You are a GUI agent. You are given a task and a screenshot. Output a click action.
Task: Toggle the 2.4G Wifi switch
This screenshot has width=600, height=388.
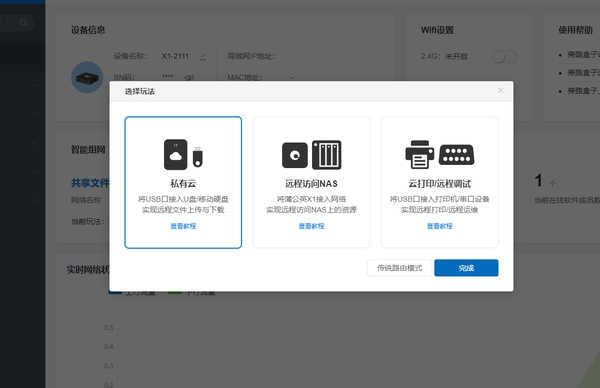click(x=505, y=57)
